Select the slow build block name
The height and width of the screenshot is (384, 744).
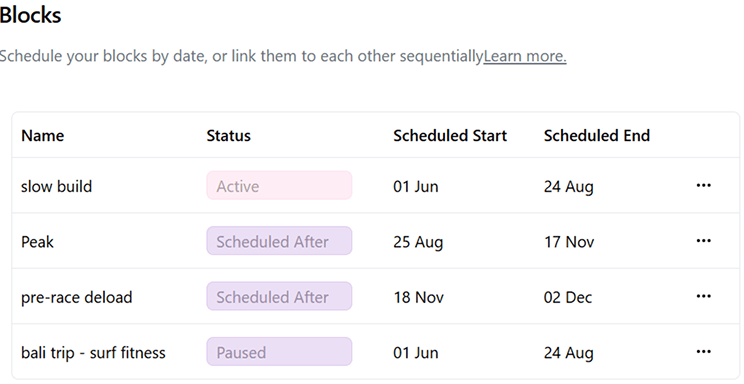pos(56,186)
